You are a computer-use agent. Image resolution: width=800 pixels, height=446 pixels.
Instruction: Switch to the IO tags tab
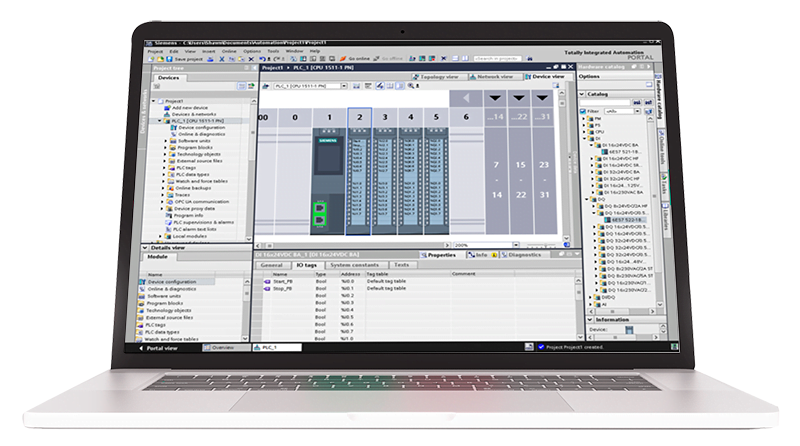[x=306, y=265]
